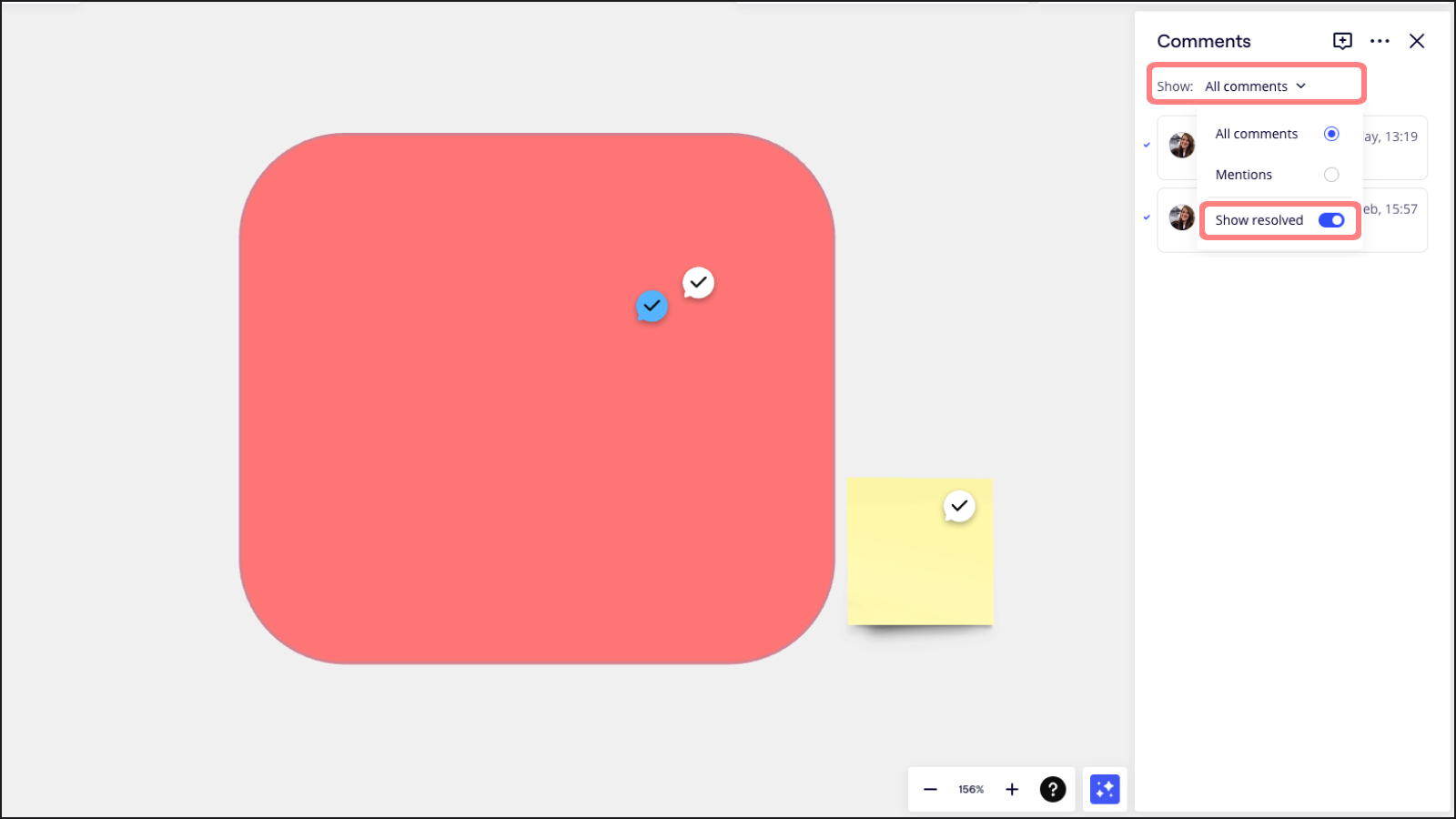Click the help question mark icon
This screenshot has height=819, width=1456.
pyautogui.click(x=1053, y=789)
